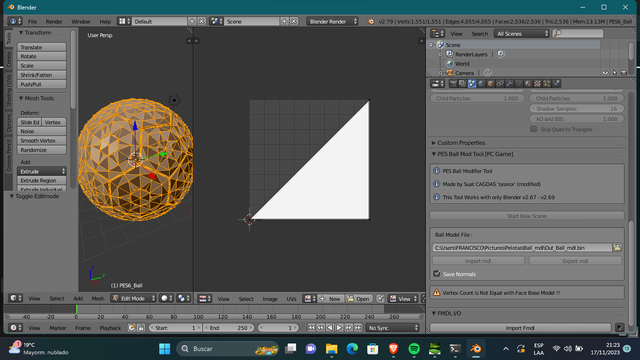Toggle automatic keyframe record button

[x=131, y=328]
